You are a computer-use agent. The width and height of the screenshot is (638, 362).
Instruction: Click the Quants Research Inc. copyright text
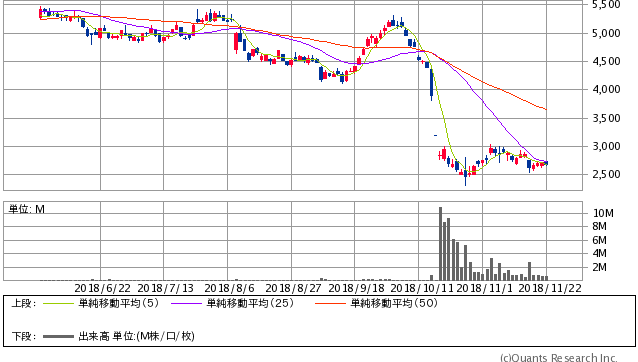pos(559,358)
